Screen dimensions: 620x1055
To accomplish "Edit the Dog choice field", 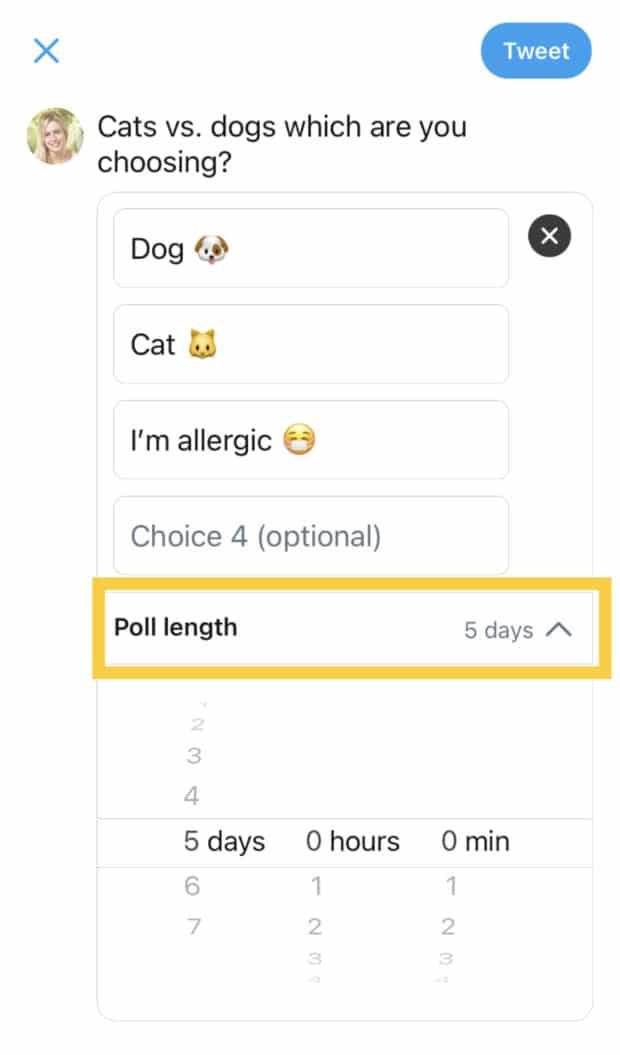I will pyautogui.click(x=310, y=248).
